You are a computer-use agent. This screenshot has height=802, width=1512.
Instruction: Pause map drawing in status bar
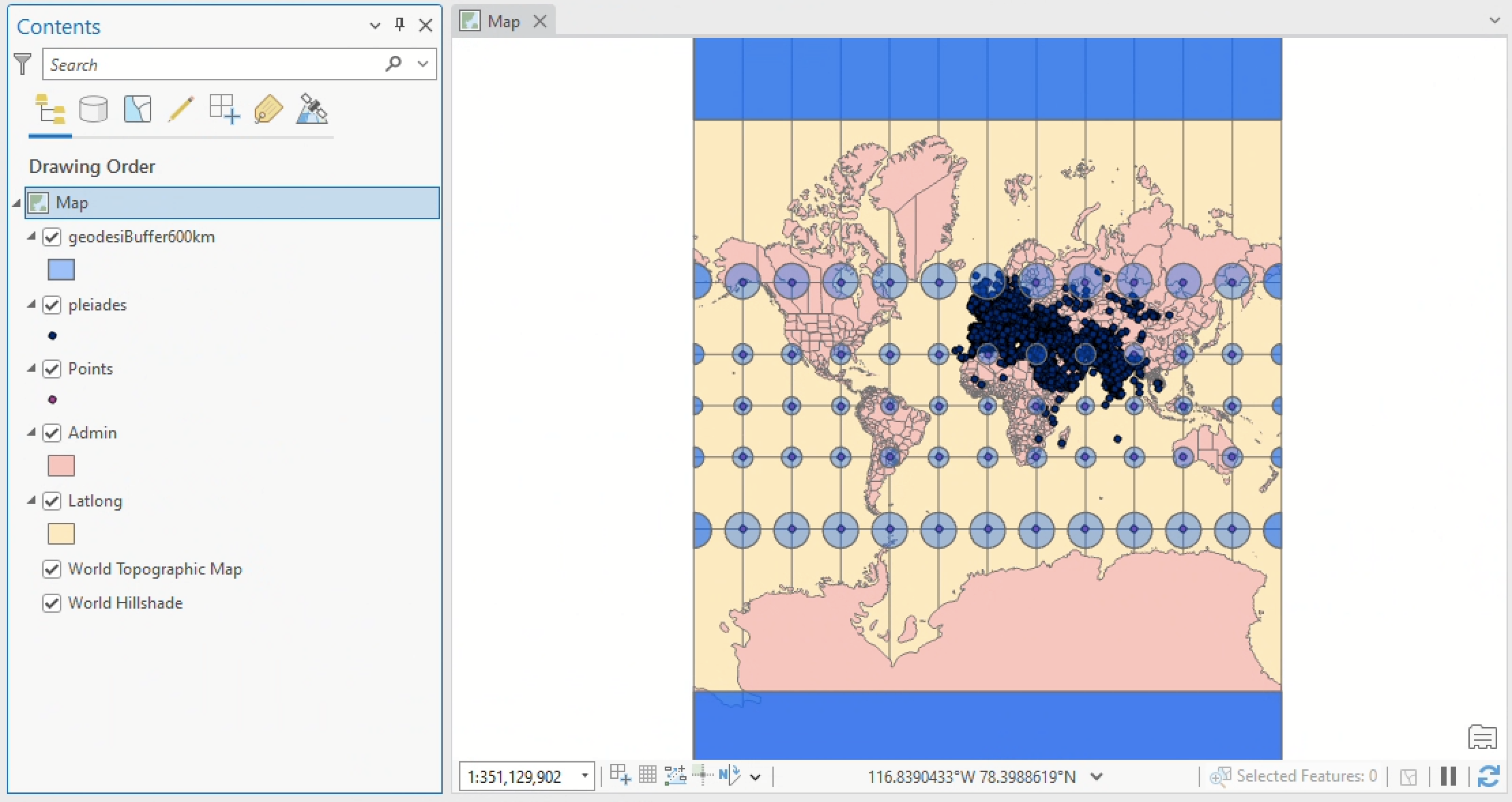tap(1449, 776)
